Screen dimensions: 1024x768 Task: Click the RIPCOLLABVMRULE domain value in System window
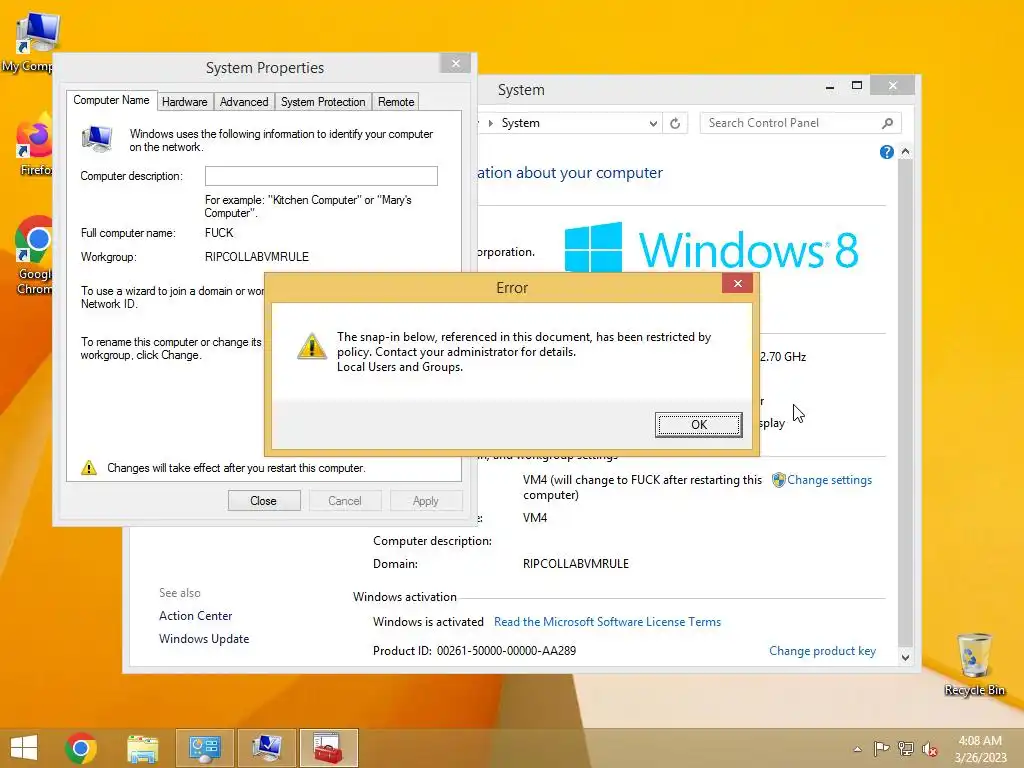pos(576,564)
